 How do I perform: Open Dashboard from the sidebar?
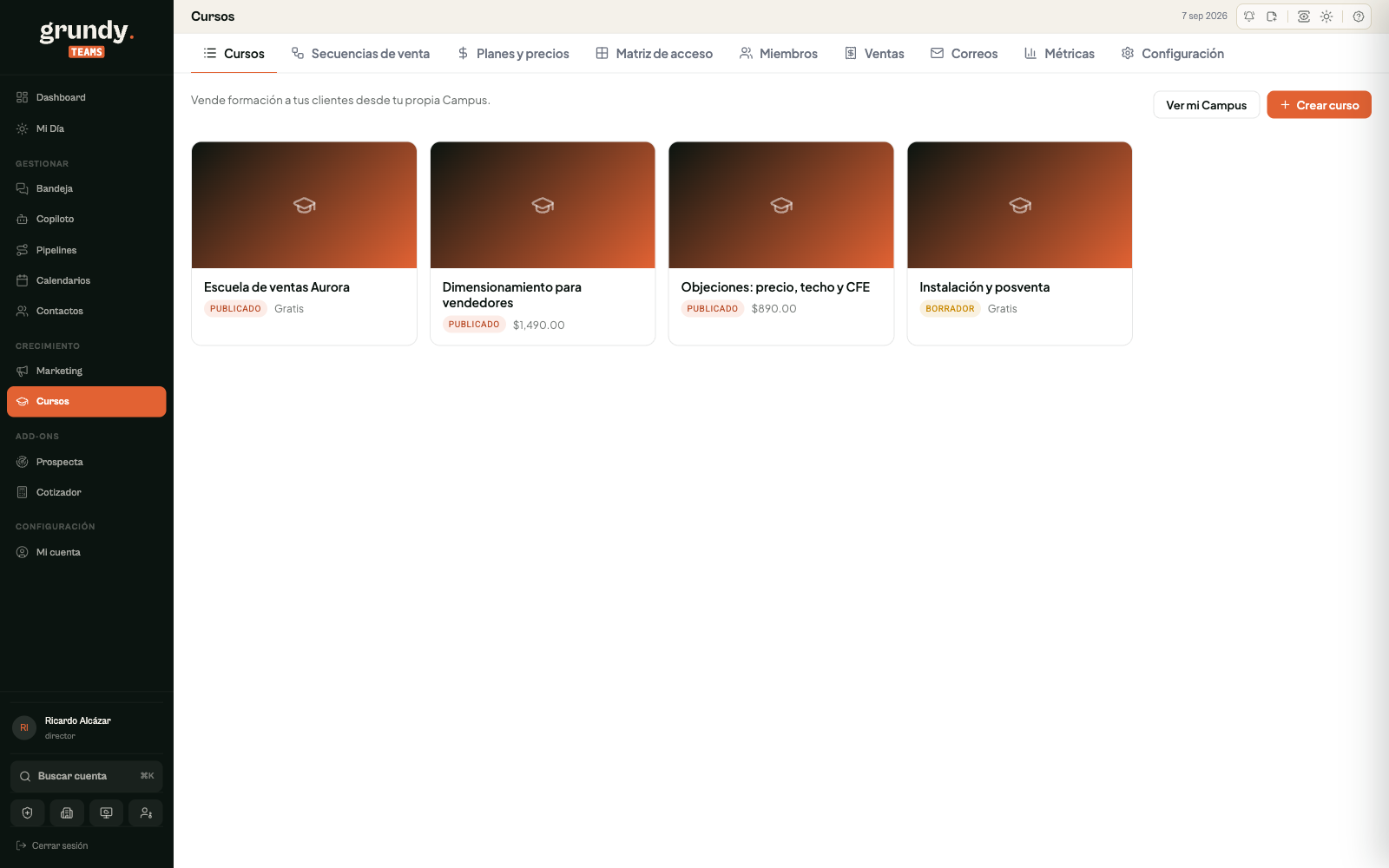[x=86, y=97]
